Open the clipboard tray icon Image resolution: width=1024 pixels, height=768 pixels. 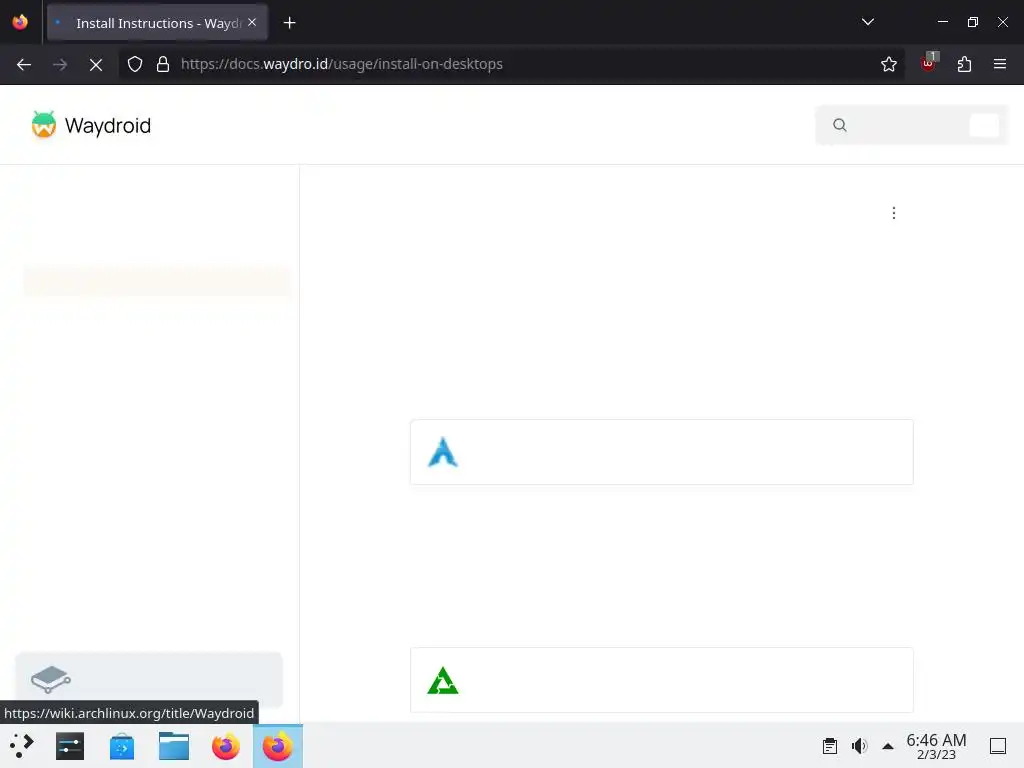point(829,746)
